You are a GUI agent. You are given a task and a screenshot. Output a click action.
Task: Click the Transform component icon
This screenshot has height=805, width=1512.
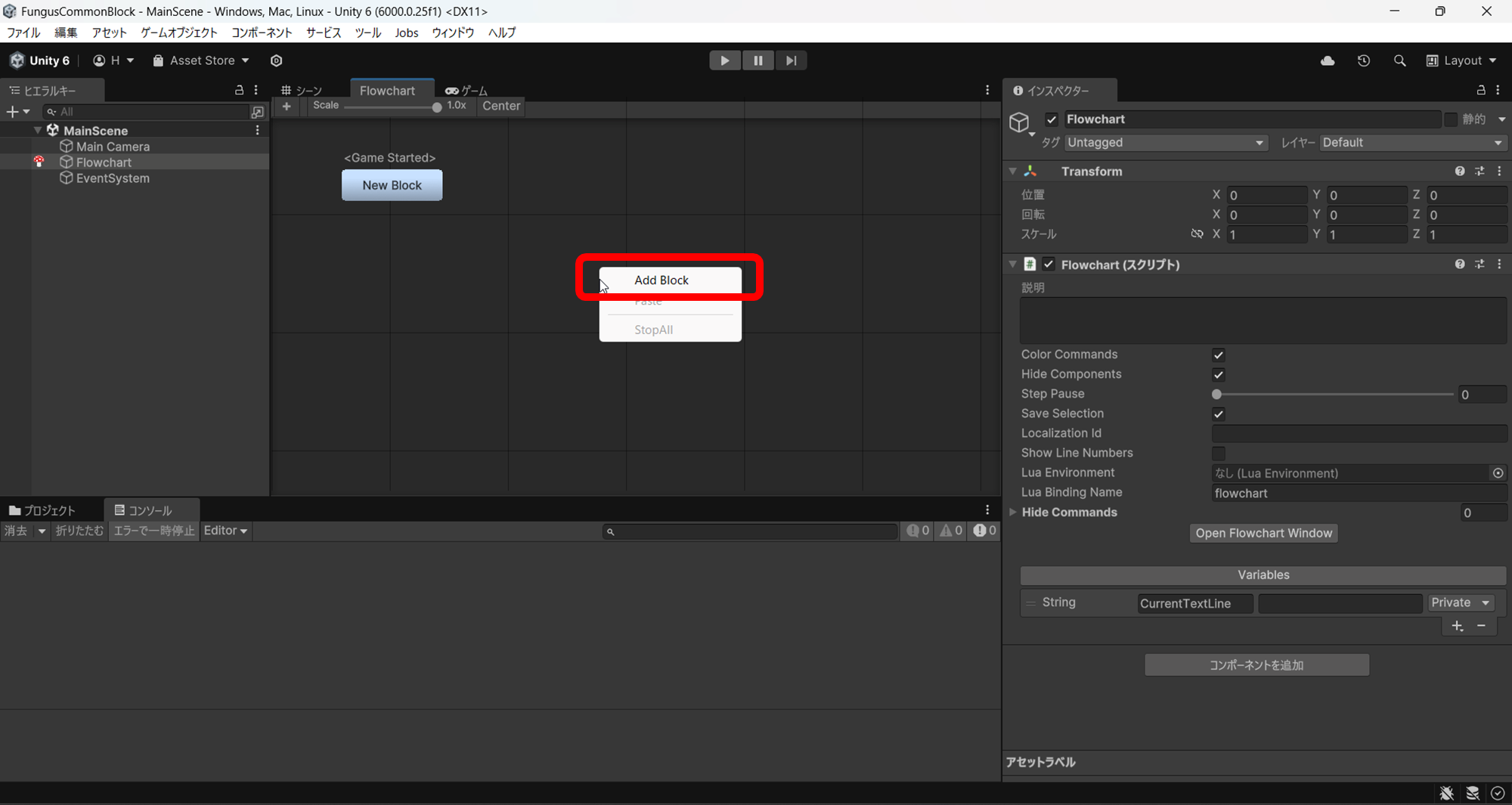(1030, 171)
